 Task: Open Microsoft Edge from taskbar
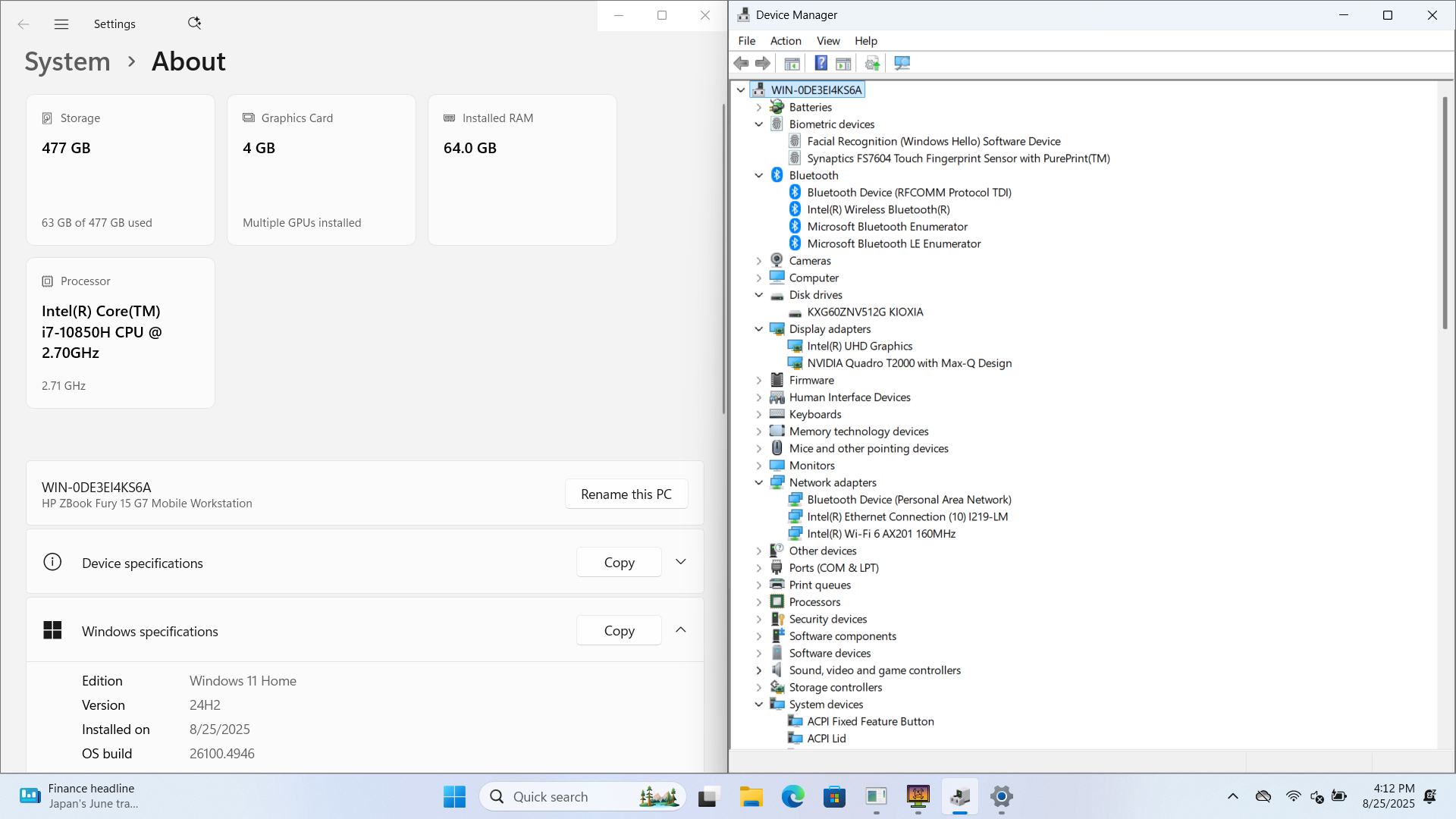tap(792, 796)
